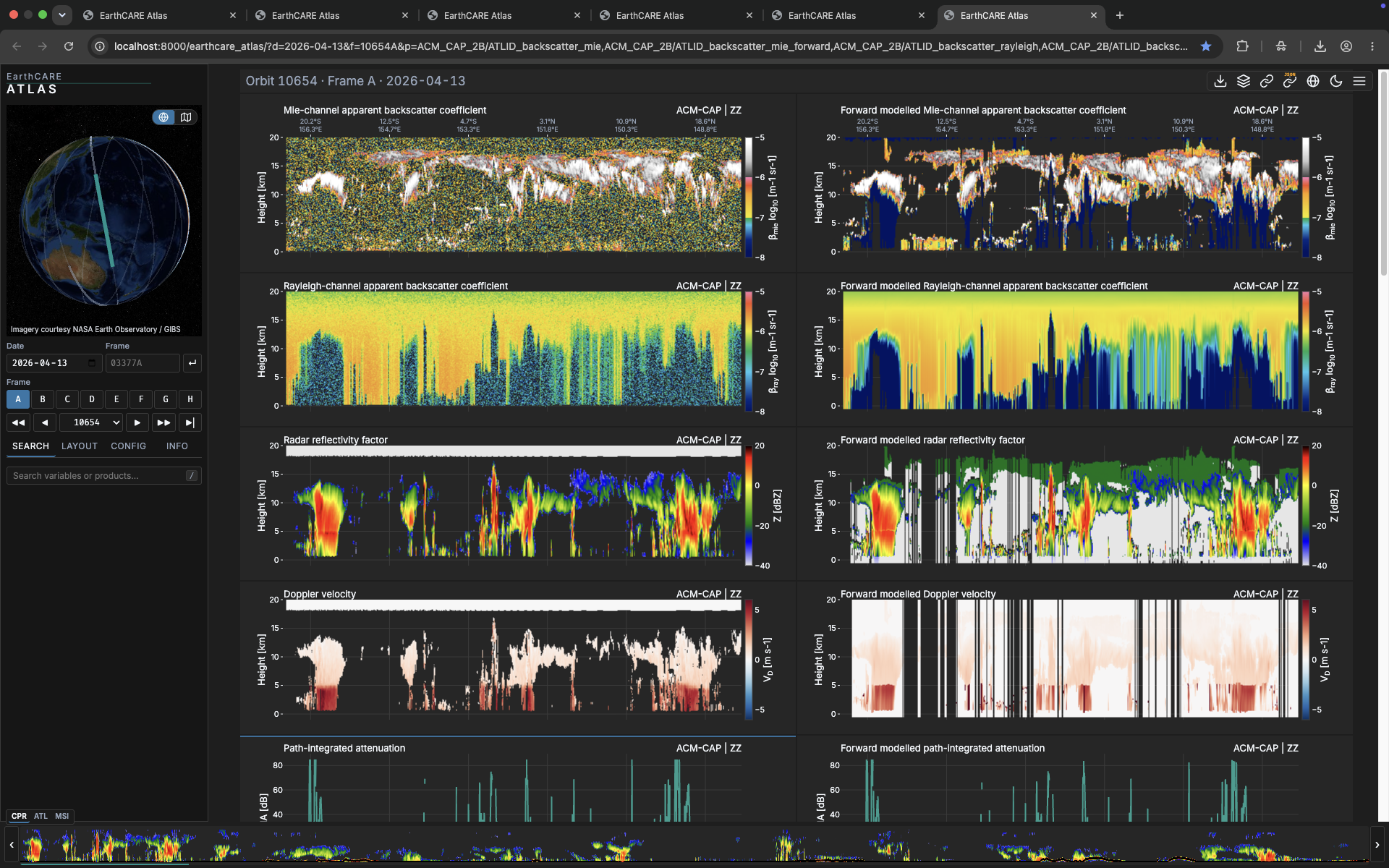Open the layers stack icon
Screen dimensions: 1389x868
(x=1243, y=81)
